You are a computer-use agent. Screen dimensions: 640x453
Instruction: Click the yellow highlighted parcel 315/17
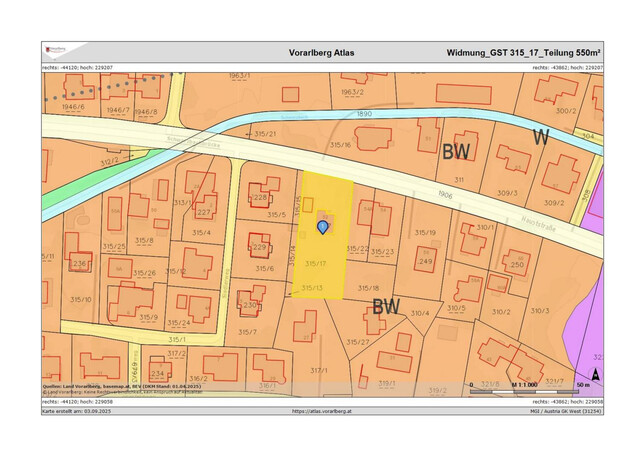tap(318, 262)
